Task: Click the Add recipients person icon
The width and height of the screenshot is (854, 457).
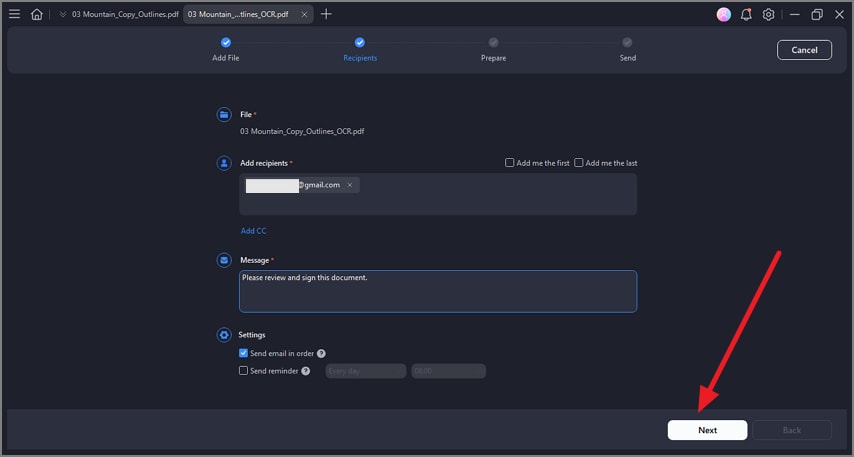Action: click(224, 163)
